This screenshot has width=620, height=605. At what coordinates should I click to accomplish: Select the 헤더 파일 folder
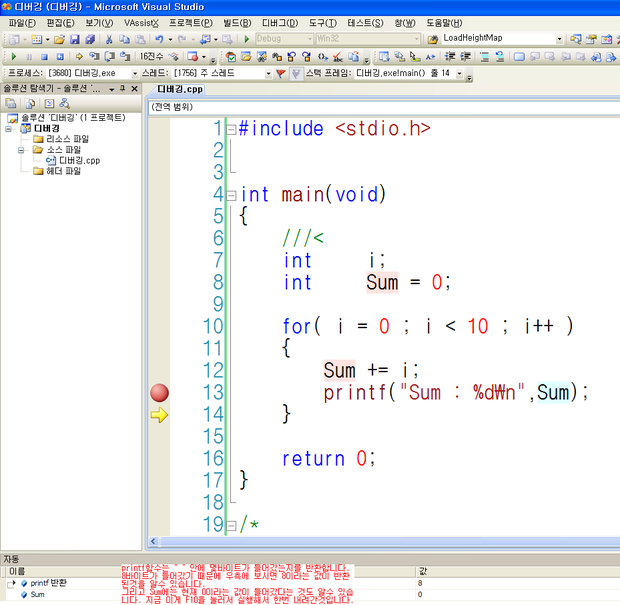click(x=63, y=171)
